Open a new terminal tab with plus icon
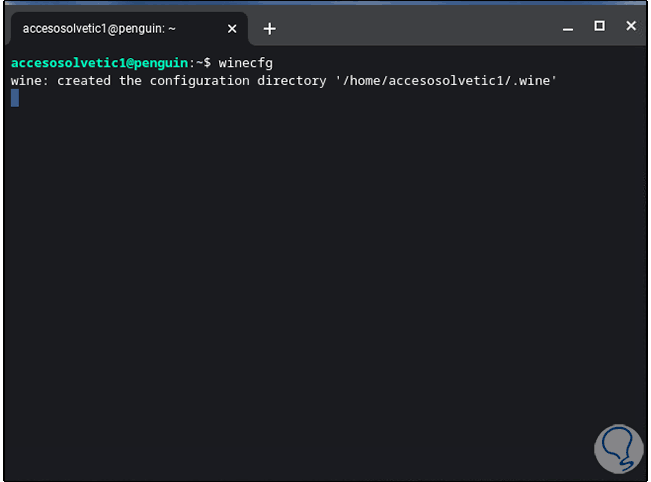 (269, 29)
